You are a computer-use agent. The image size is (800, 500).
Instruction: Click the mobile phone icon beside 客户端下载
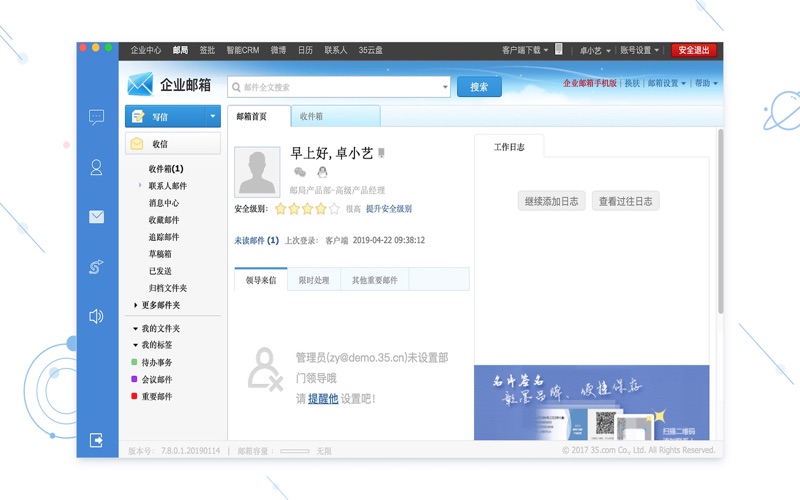pos(559,49)
